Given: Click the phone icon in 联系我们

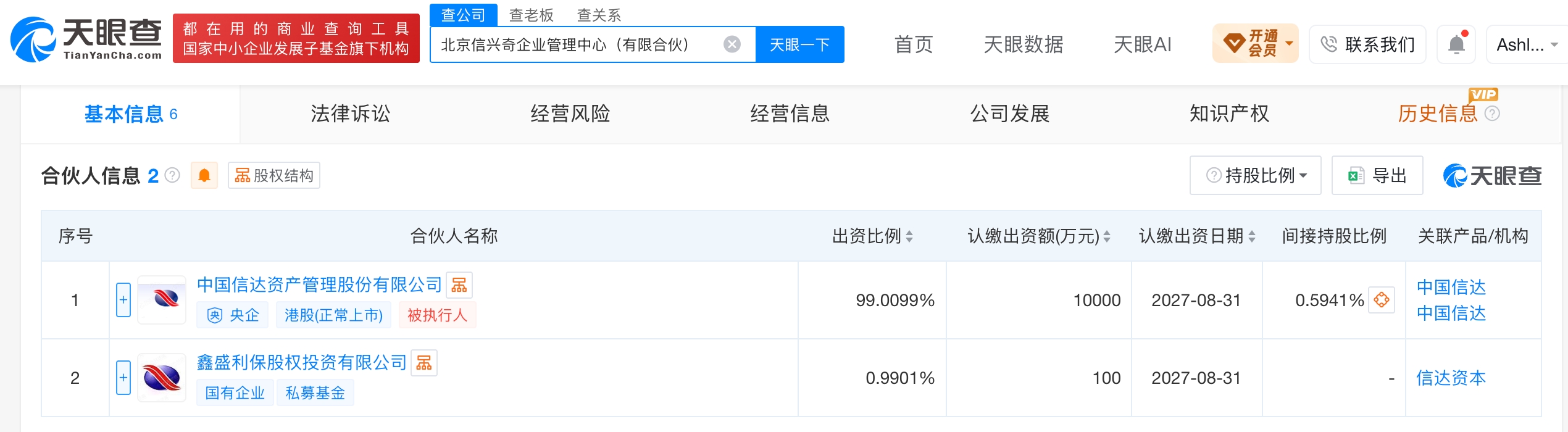Looking at the screenshot, I should (x=1328, y=44).
